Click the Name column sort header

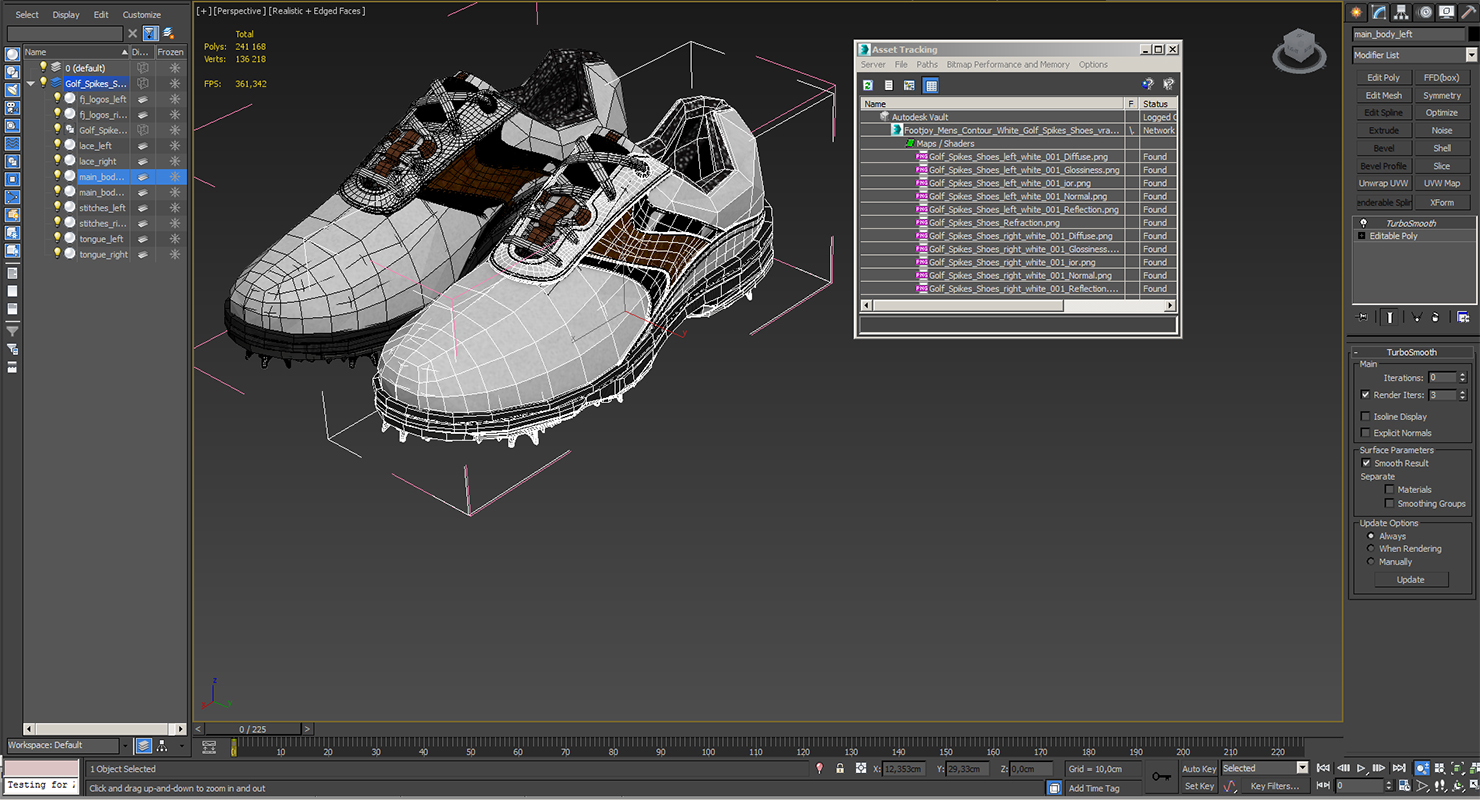[75, 52]
